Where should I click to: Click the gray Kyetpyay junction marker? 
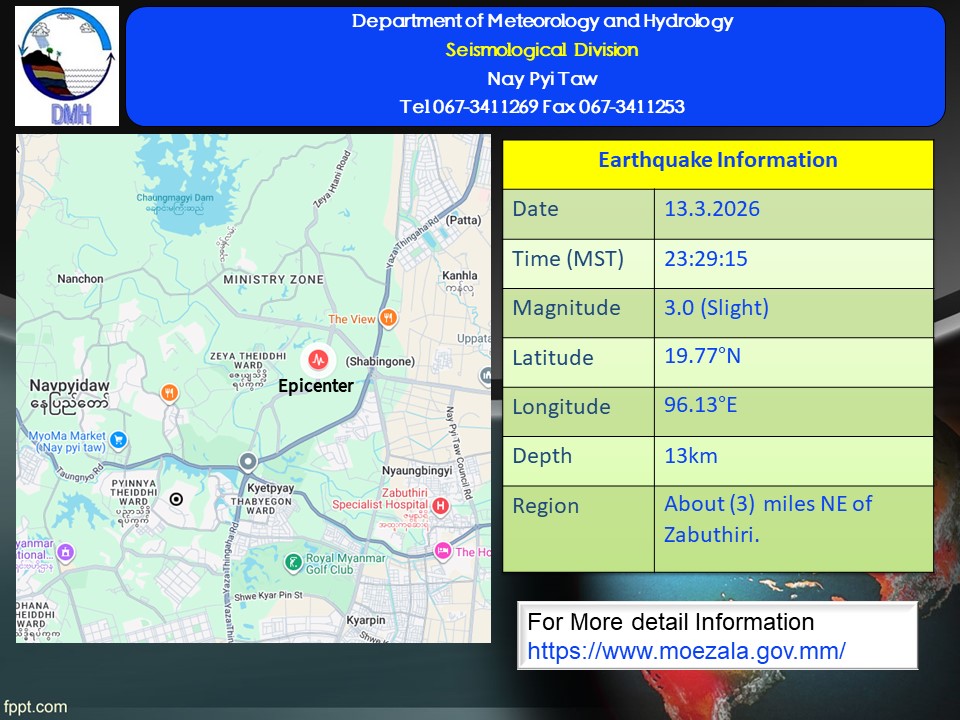(247, 462)
